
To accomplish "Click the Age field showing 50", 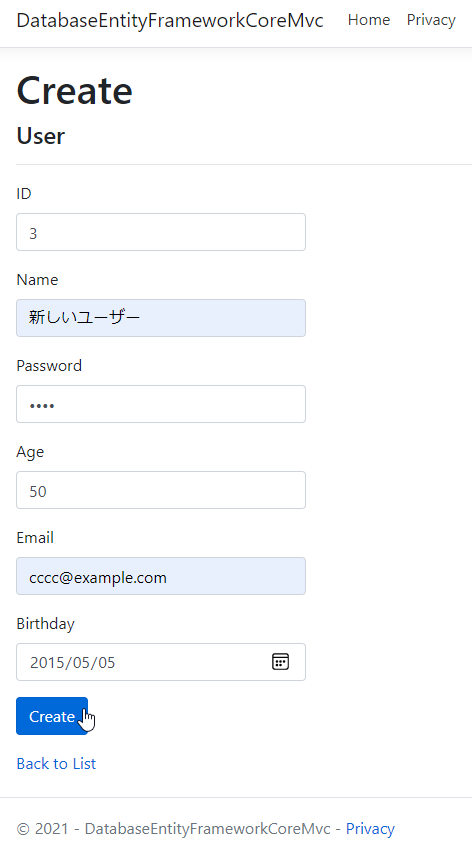I will (161, 490).
